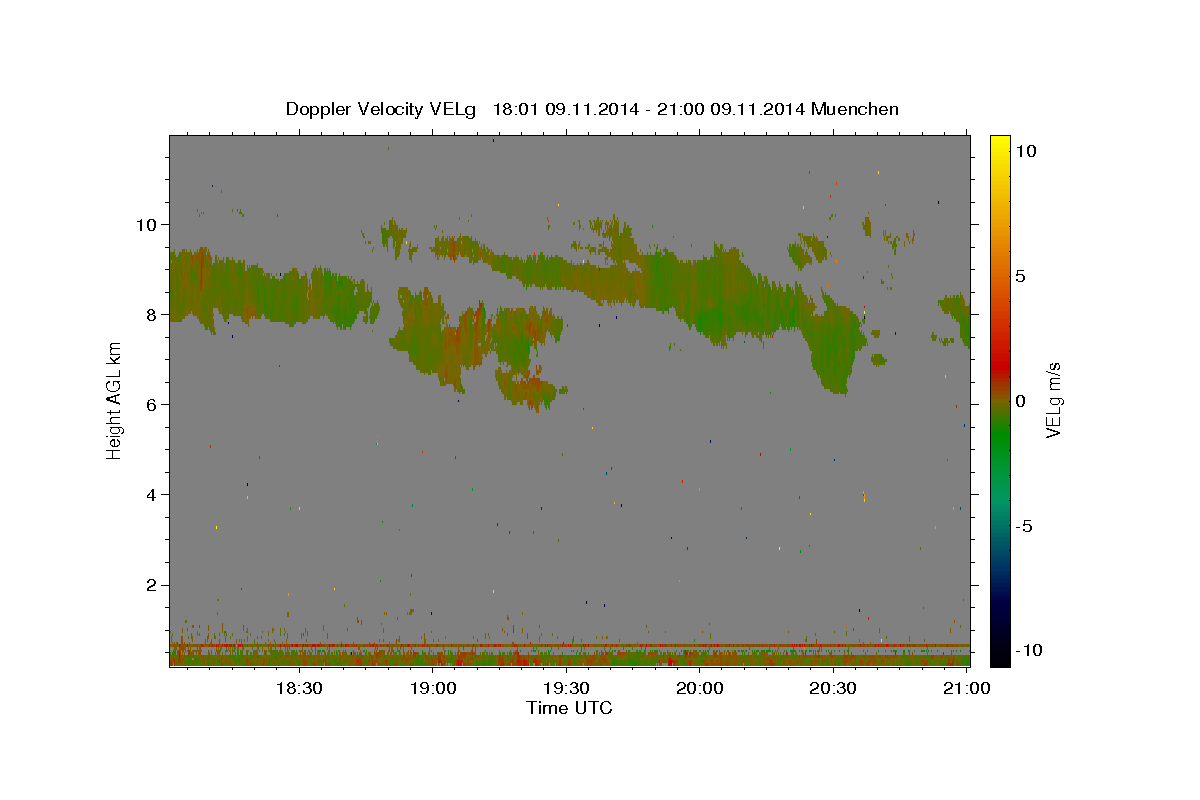This screenshot has width=1200, height=800.
Task: Click the height label '6' on y-axis
Action: click(x=150, y=404)
